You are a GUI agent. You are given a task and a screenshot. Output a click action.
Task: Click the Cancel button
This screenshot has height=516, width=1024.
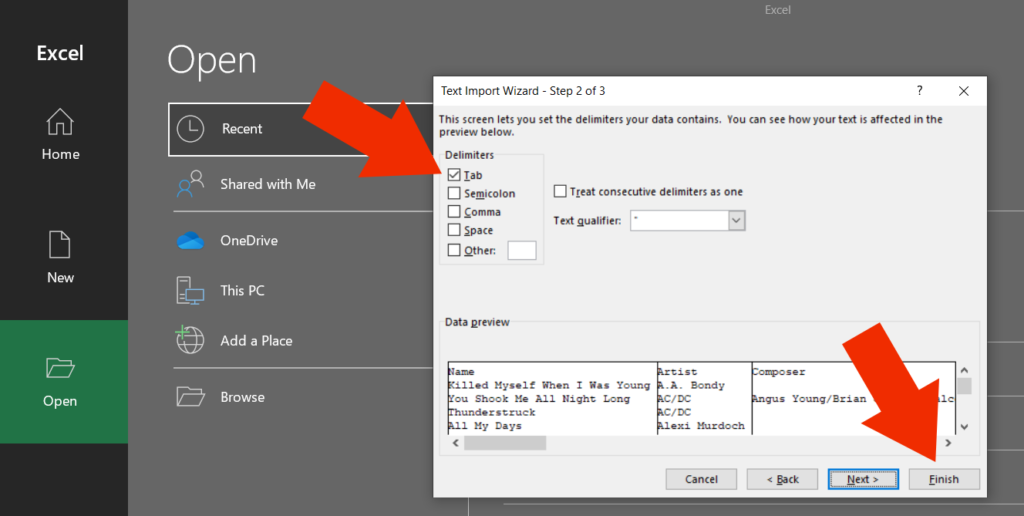coord(701,479)
